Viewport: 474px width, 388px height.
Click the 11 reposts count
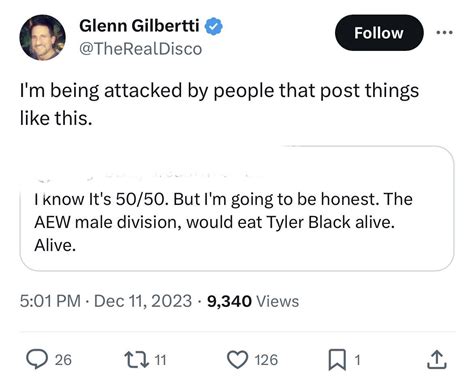(x=161, y=360)
